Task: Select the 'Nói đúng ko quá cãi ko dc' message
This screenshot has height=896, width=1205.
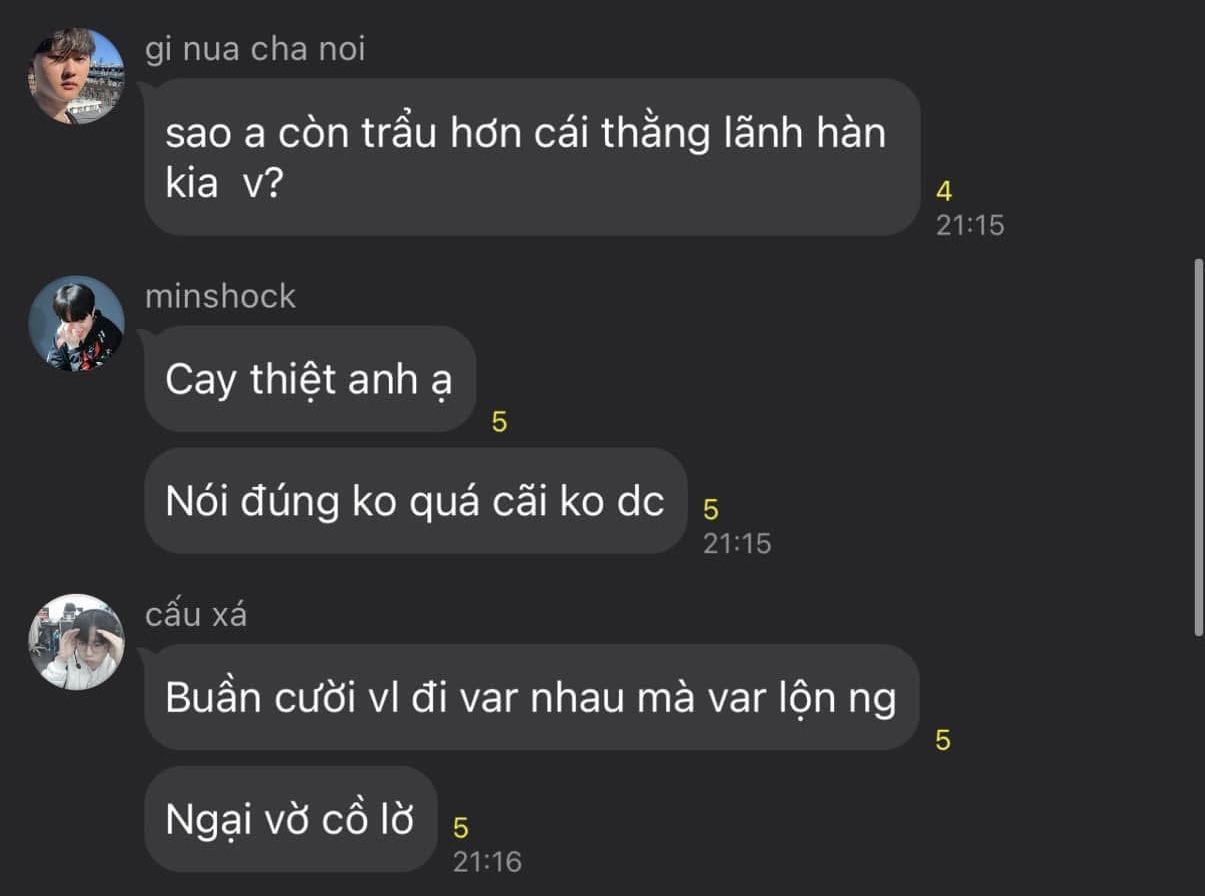Action: [416, 501]
